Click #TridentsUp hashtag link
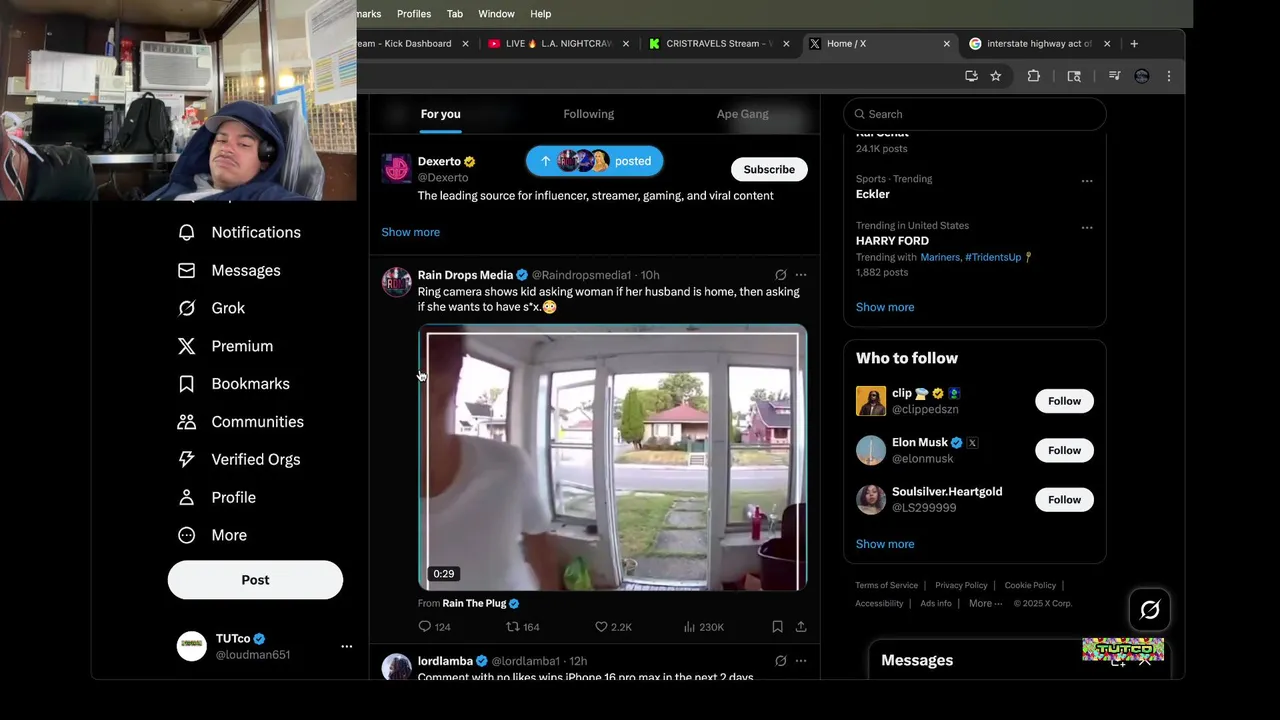 point(993,257)
